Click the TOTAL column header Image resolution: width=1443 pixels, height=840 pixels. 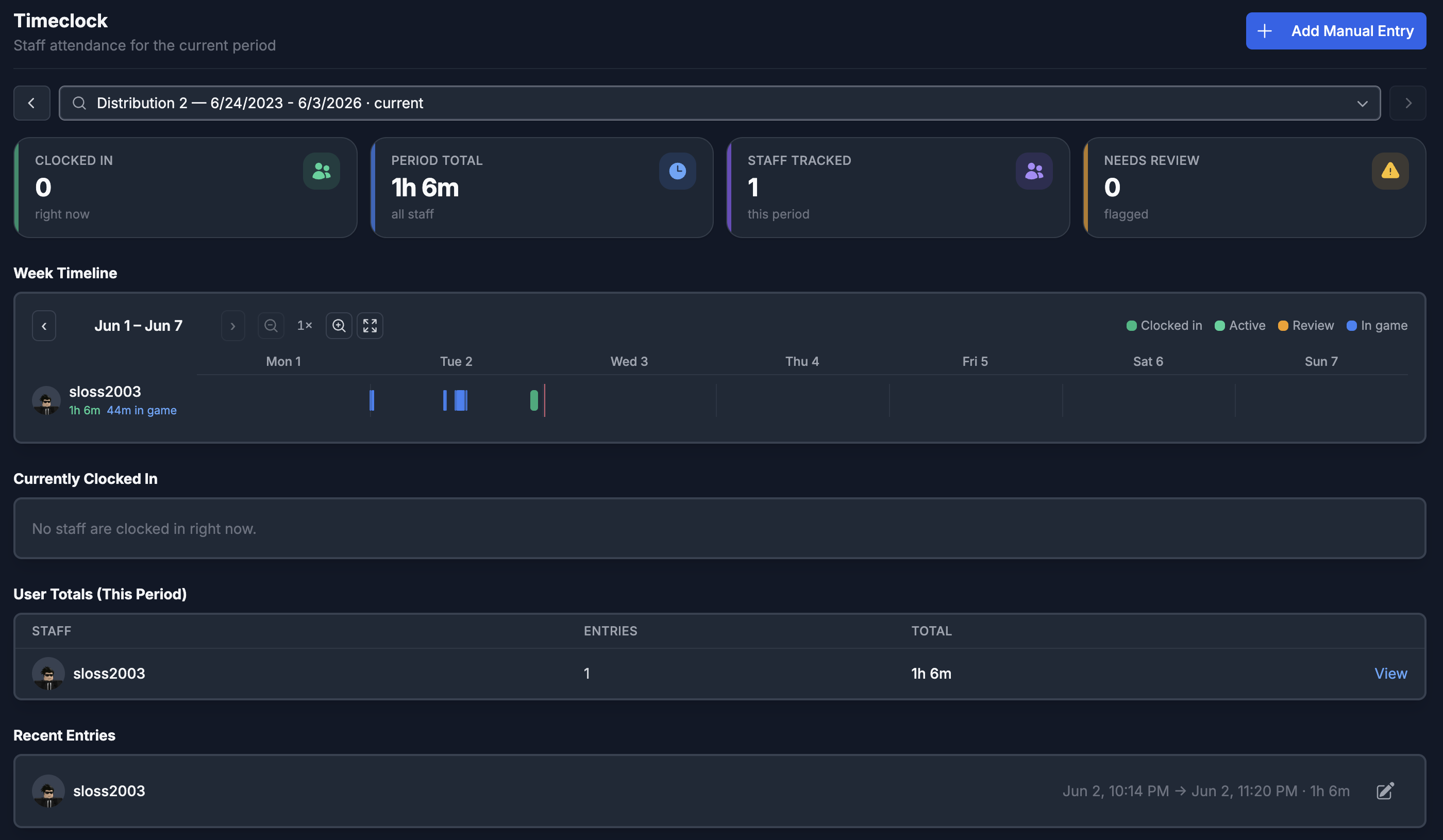[x=931, y=631]
